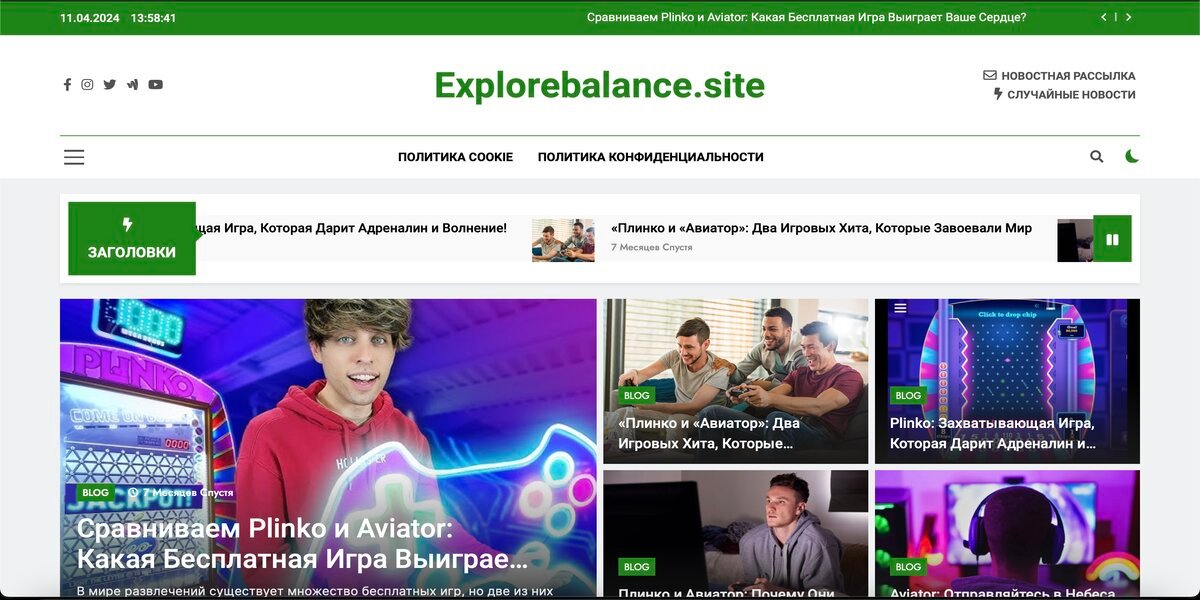Click the site search icon
Screen dimensions: 1200x600
[x=1097, y=156]
